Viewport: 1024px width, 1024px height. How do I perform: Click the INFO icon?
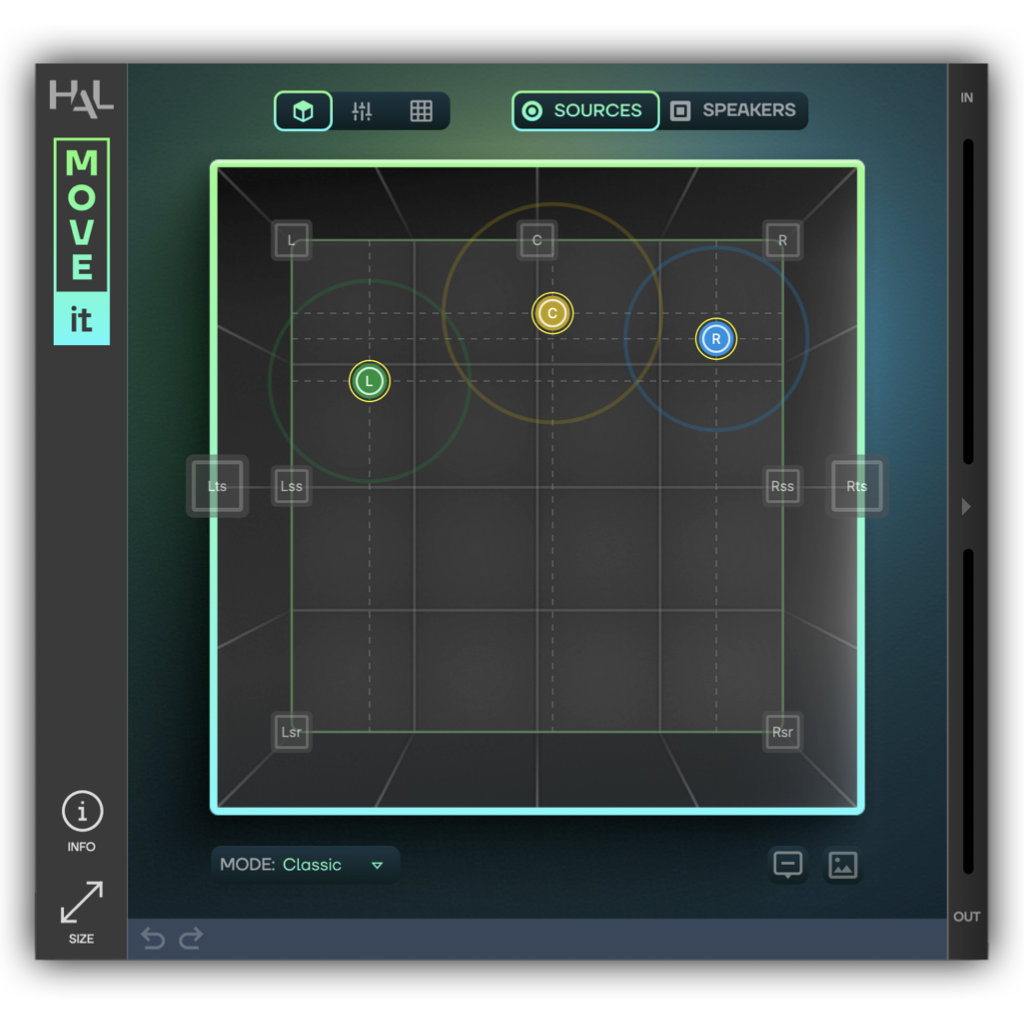point(82,811)
